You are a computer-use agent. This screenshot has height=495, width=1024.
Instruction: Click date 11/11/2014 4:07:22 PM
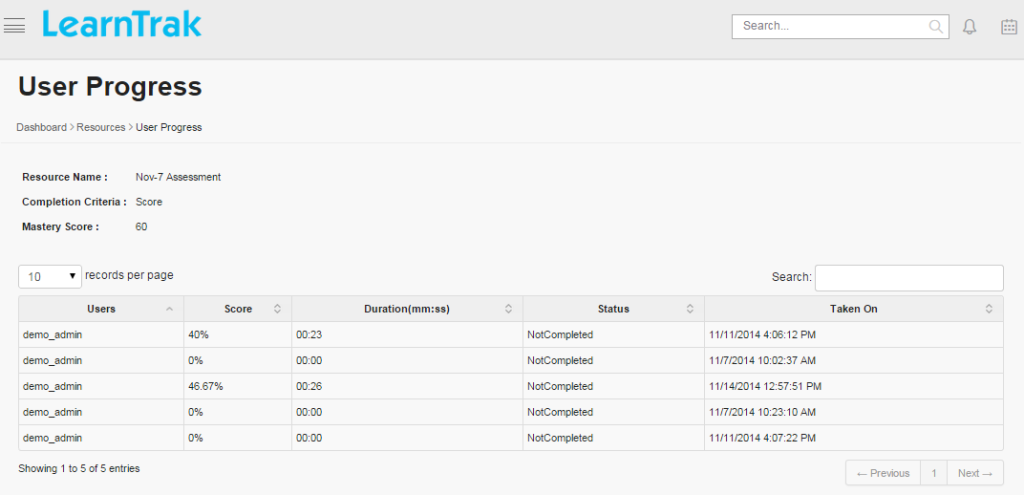pos(762,438)
